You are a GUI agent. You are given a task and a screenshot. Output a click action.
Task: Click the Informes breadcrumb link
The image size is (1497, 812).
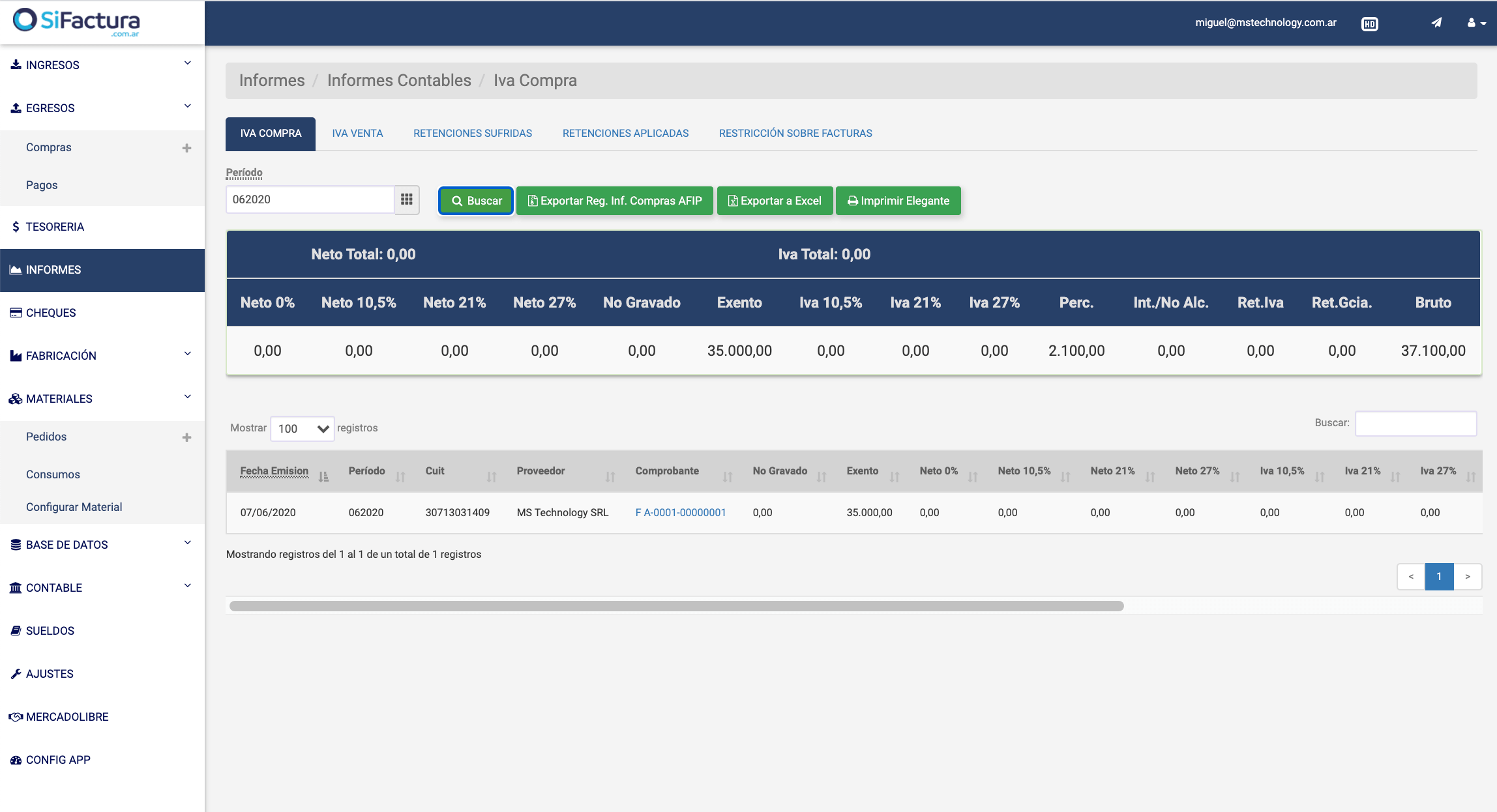(272, 81)
